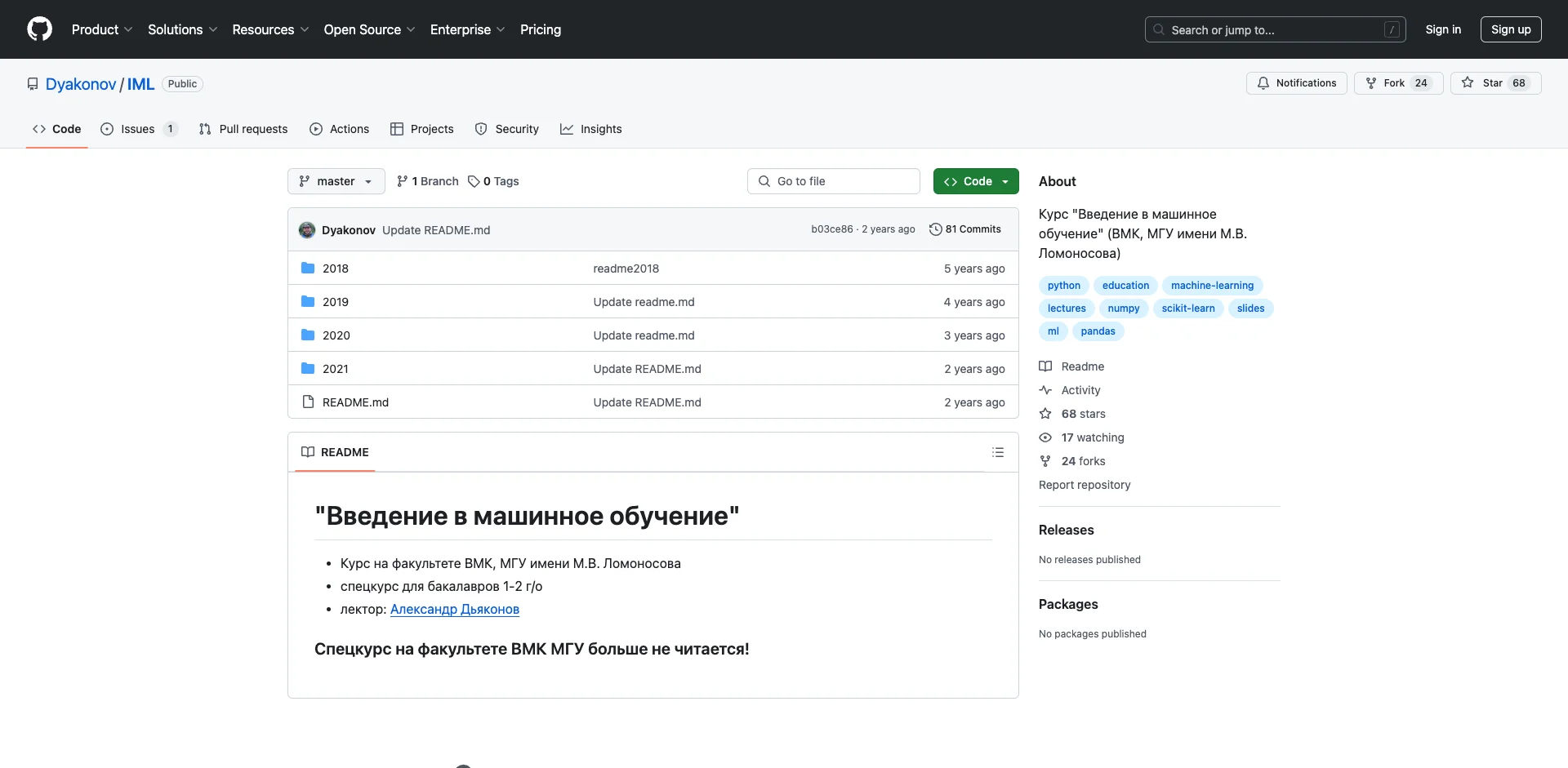Click Report repository
The height and width of the screenshot is (768, 1568).
(1085, 485)
